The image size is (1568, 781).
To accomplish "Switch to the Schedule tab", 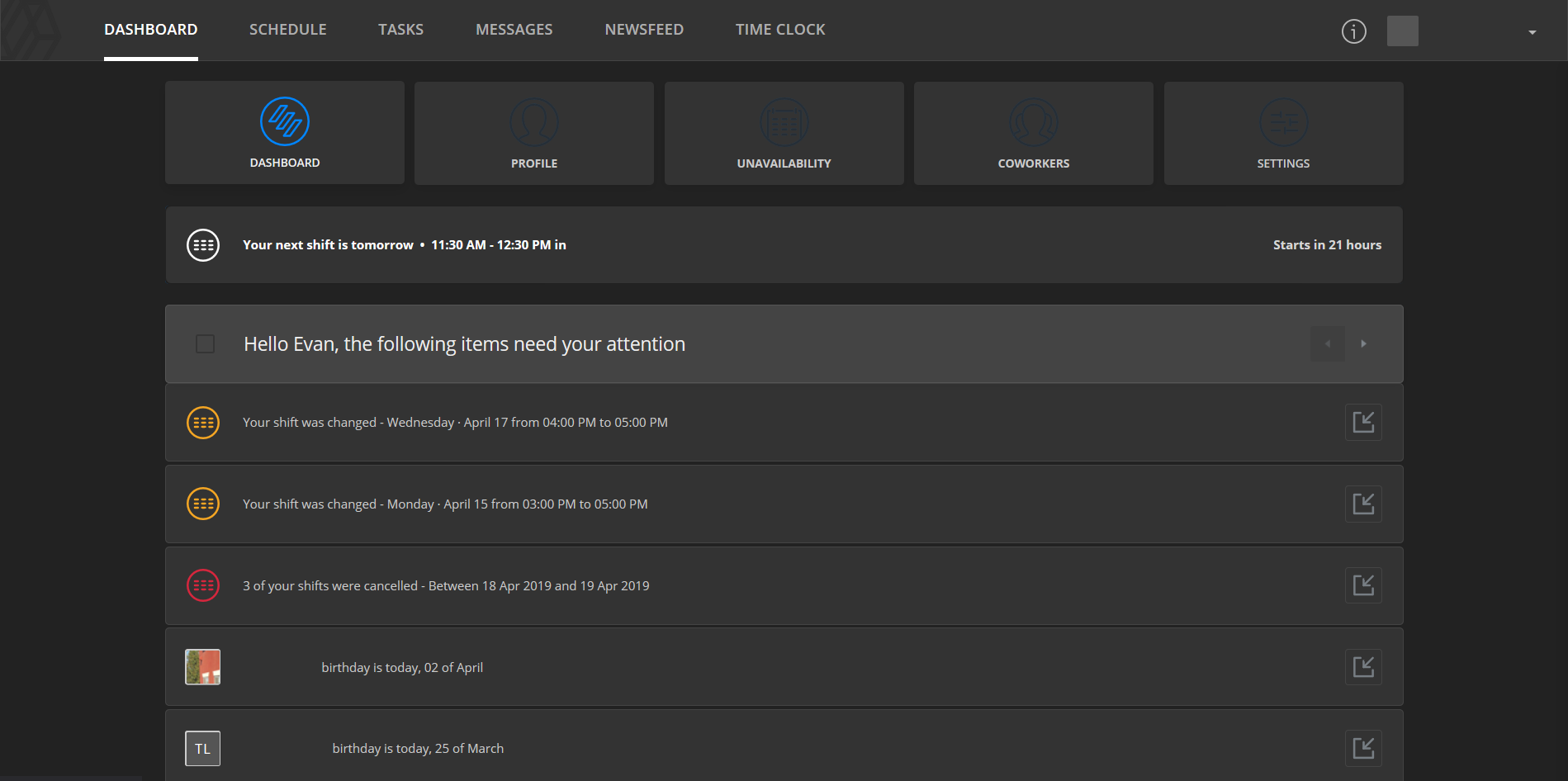I will tap(288, 30).
